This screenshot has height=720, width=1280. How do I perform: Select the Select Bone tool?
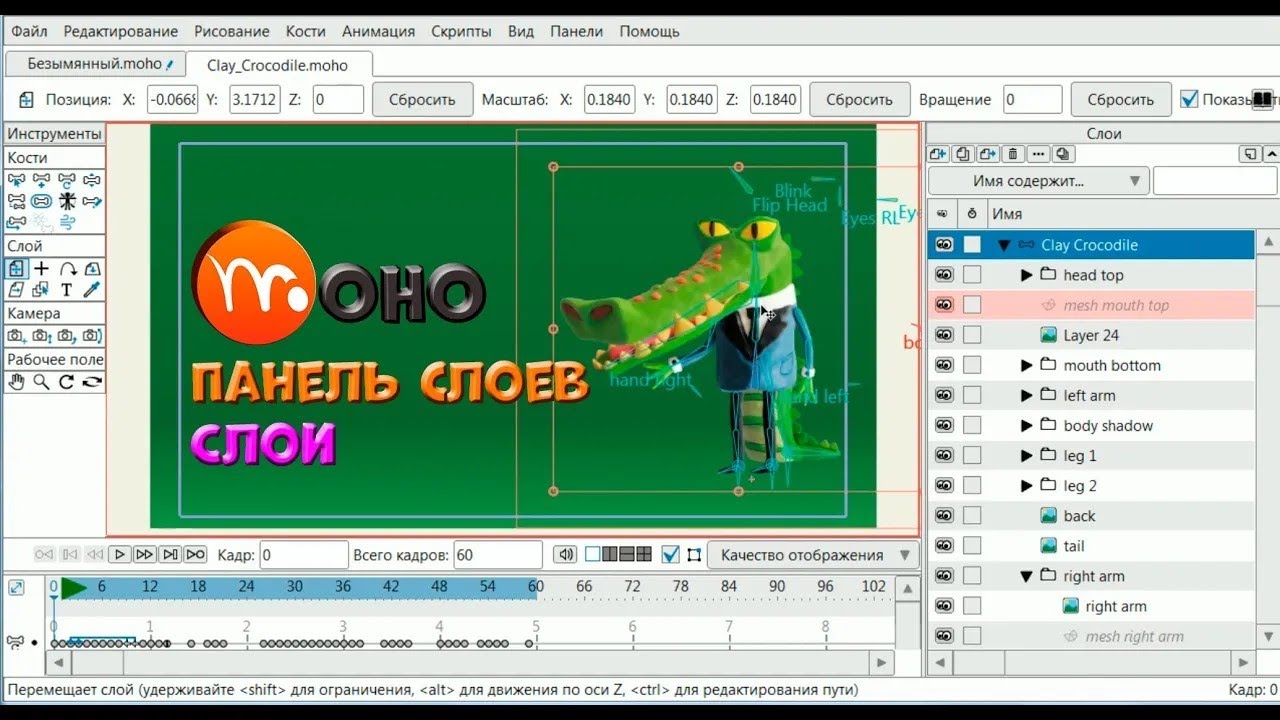(x=16, y=180)
